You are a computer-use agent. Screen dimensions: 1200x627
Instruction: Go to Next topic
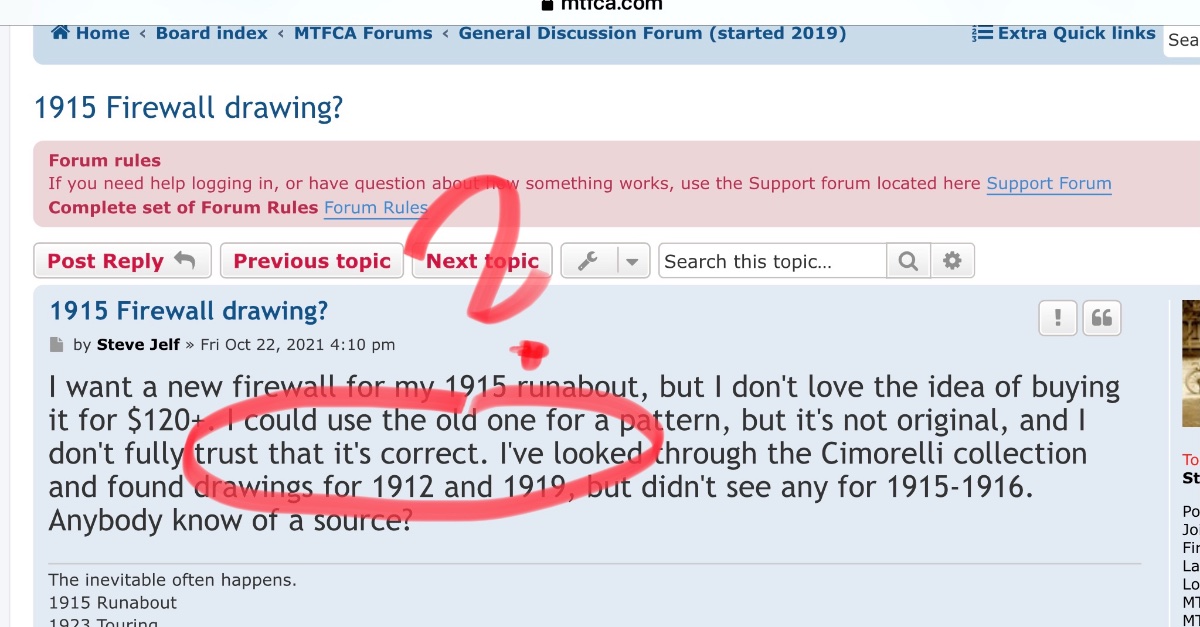(482, 261)
